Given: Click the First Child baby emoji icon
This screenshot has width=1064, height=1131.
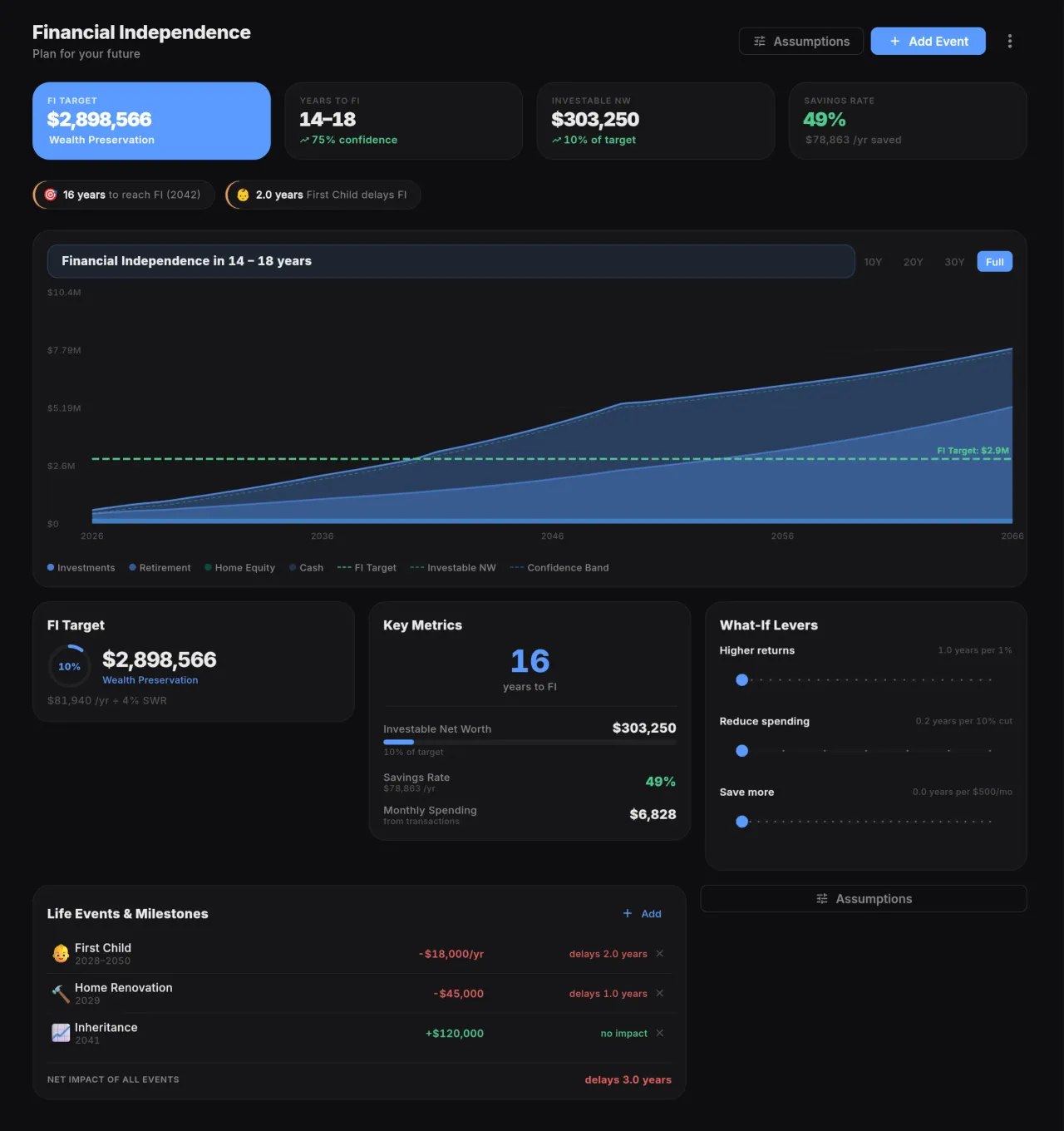Looking at the screenshot, I should coord(61,954).
